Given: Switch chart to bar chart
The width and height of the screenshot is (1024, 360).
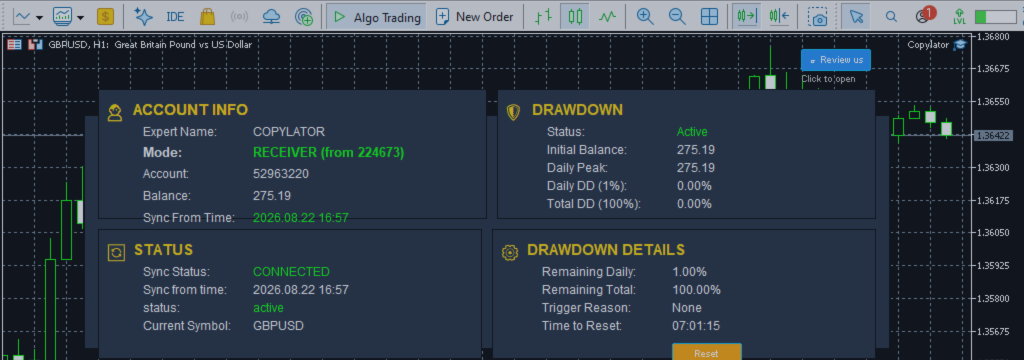Looking at the screenshot, I should pyautogui.click(x=543, y=16).
